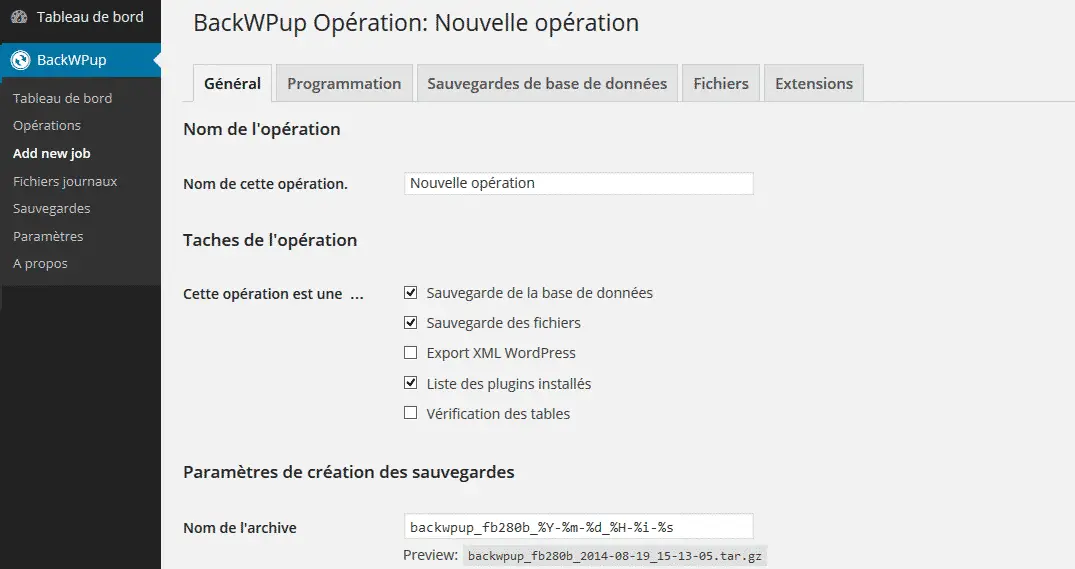Viewport: 1075px width, 569px height.
Task: Open the A propos page
Action: click(x=40, y=263)
